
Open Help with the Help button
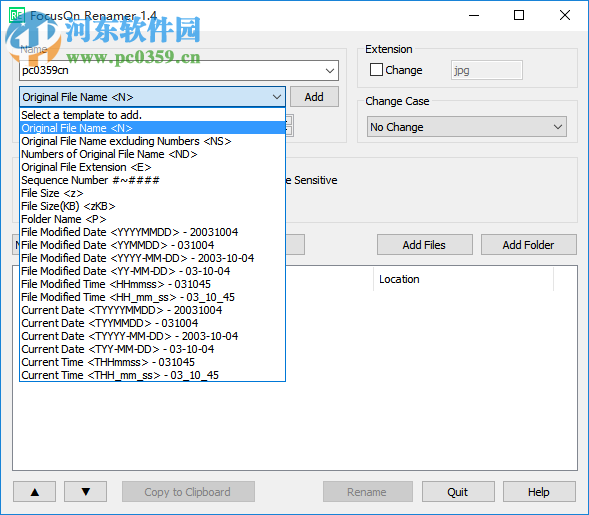click(539, 492)
